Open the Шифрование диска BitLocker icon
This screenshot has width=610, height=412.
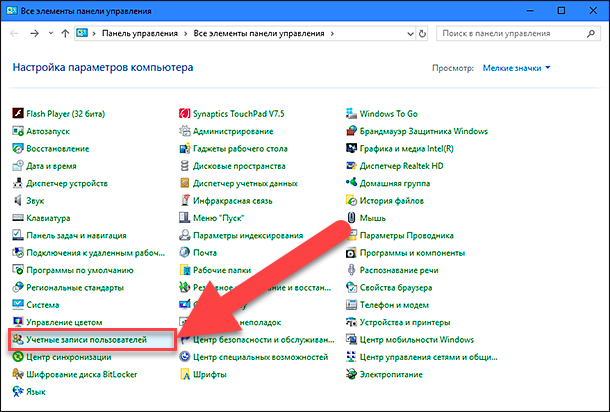[18, 374]
